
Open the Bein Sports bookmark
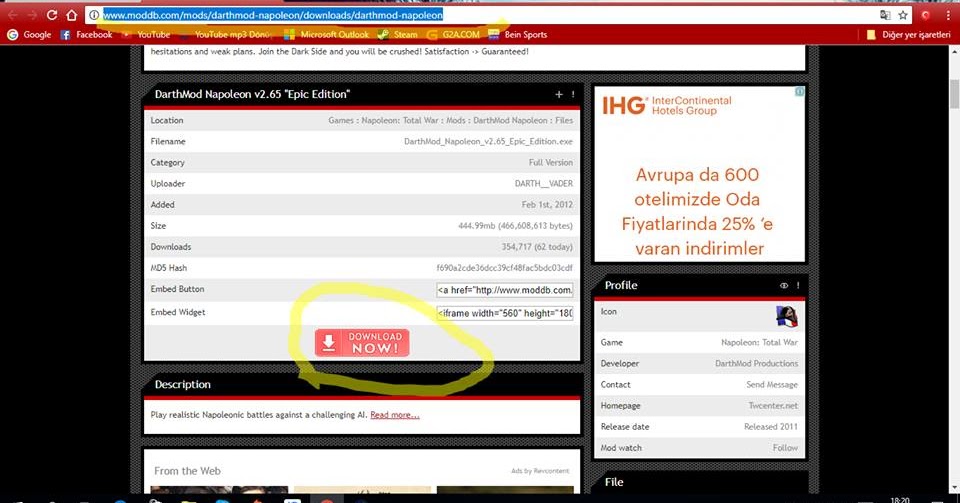518,35
